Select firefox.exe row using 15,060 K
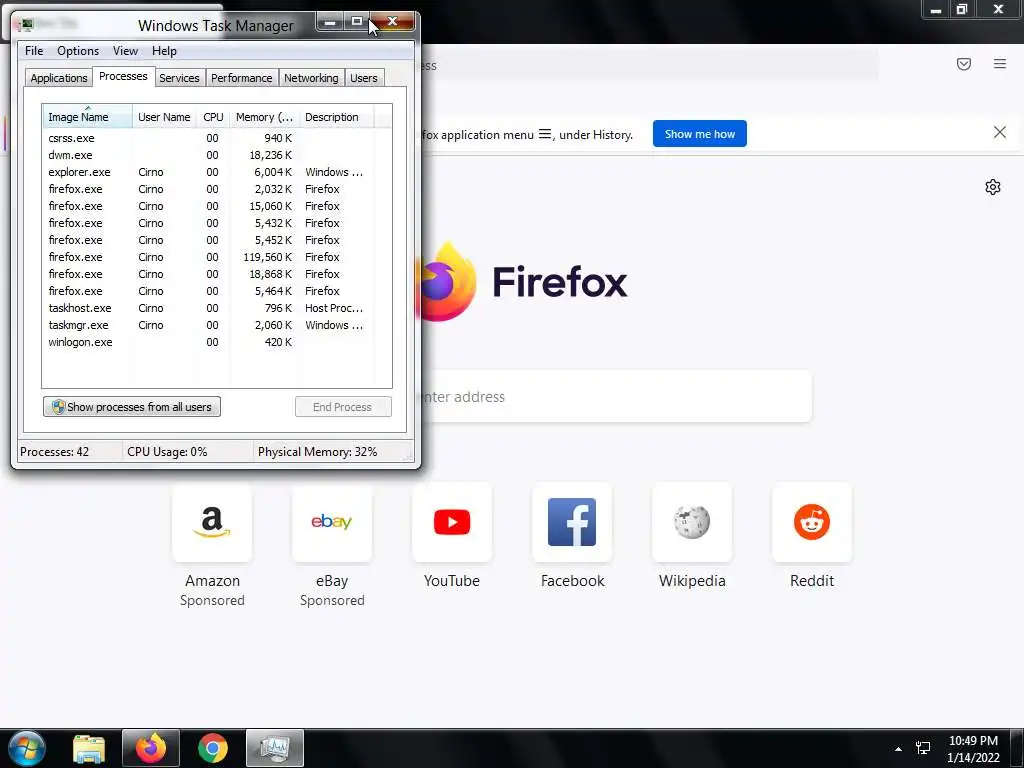 [x=208, y=206]
